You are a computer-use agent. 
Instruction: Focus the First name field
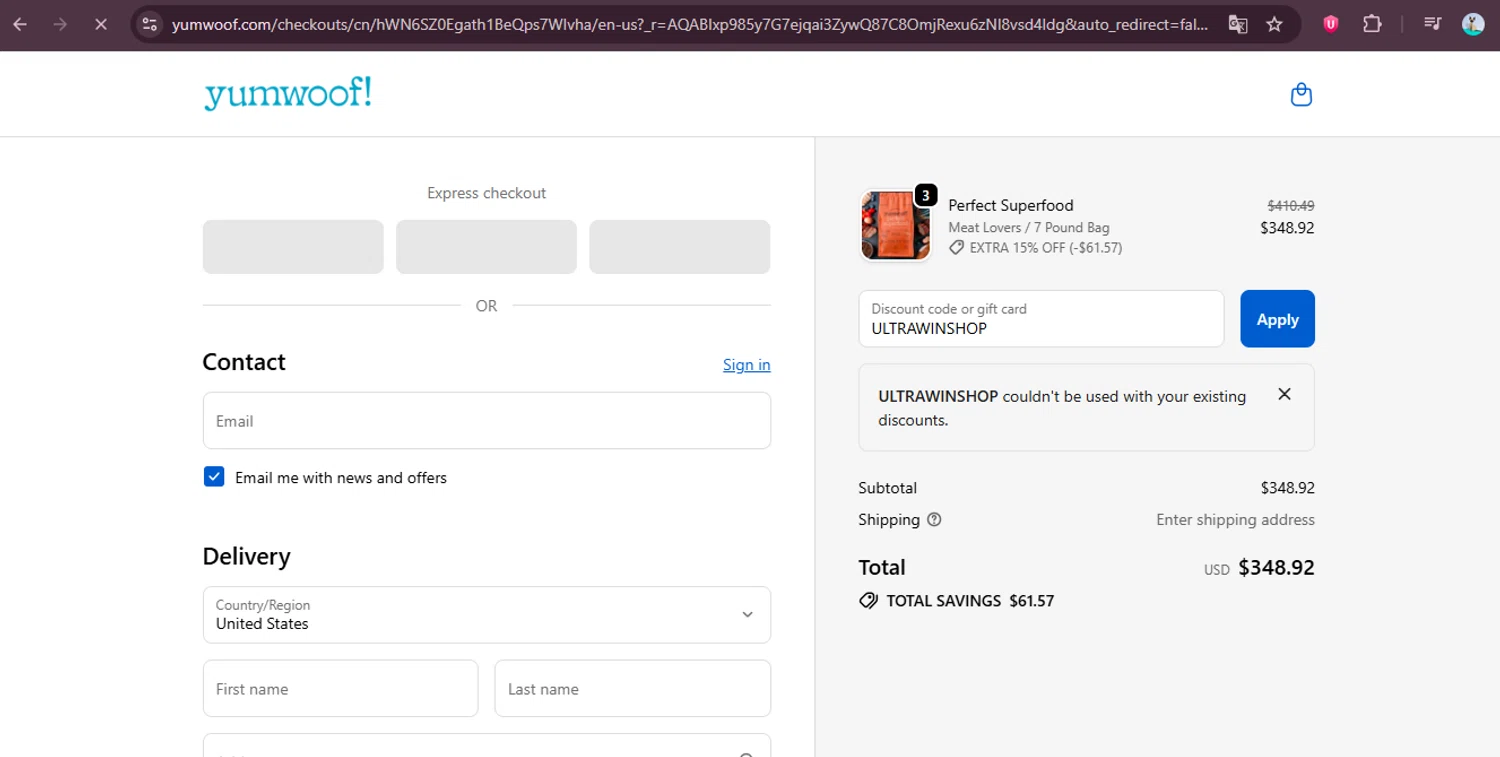[340, 689]
